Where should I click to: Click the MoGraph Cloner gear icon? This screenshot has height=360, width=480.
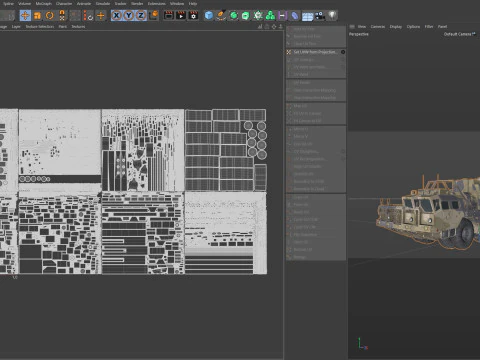tap(258, 16)
